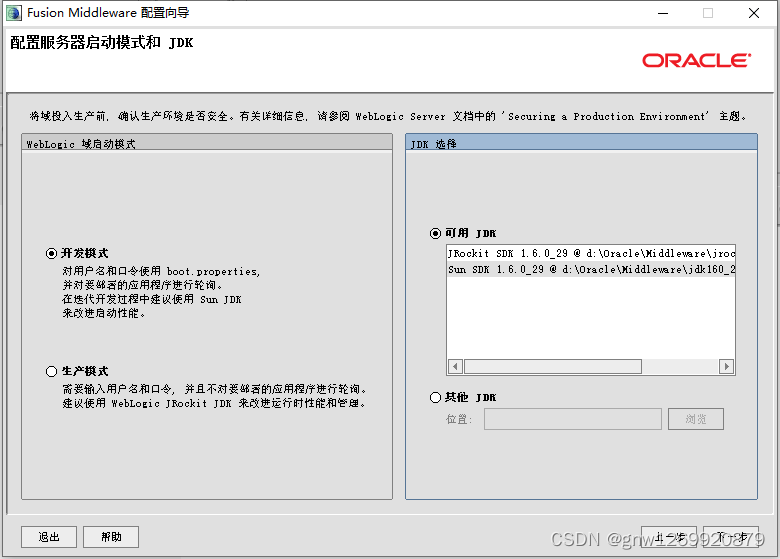This screenshot has width=780, height=559.
Task: Select JRockit SDK 1.6.0_29 entry
Action: coord(591,254)
